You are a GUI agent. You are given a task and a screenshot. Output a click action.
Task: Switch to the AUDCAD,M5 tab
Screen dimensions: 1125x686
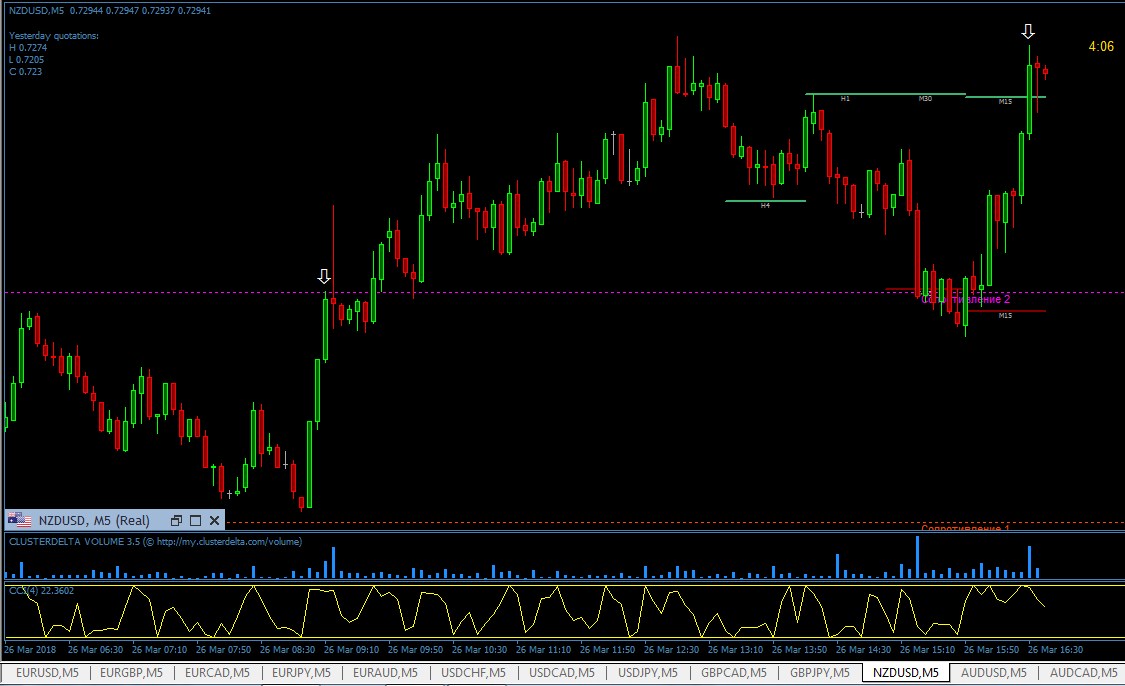[x=1084, y=672]
